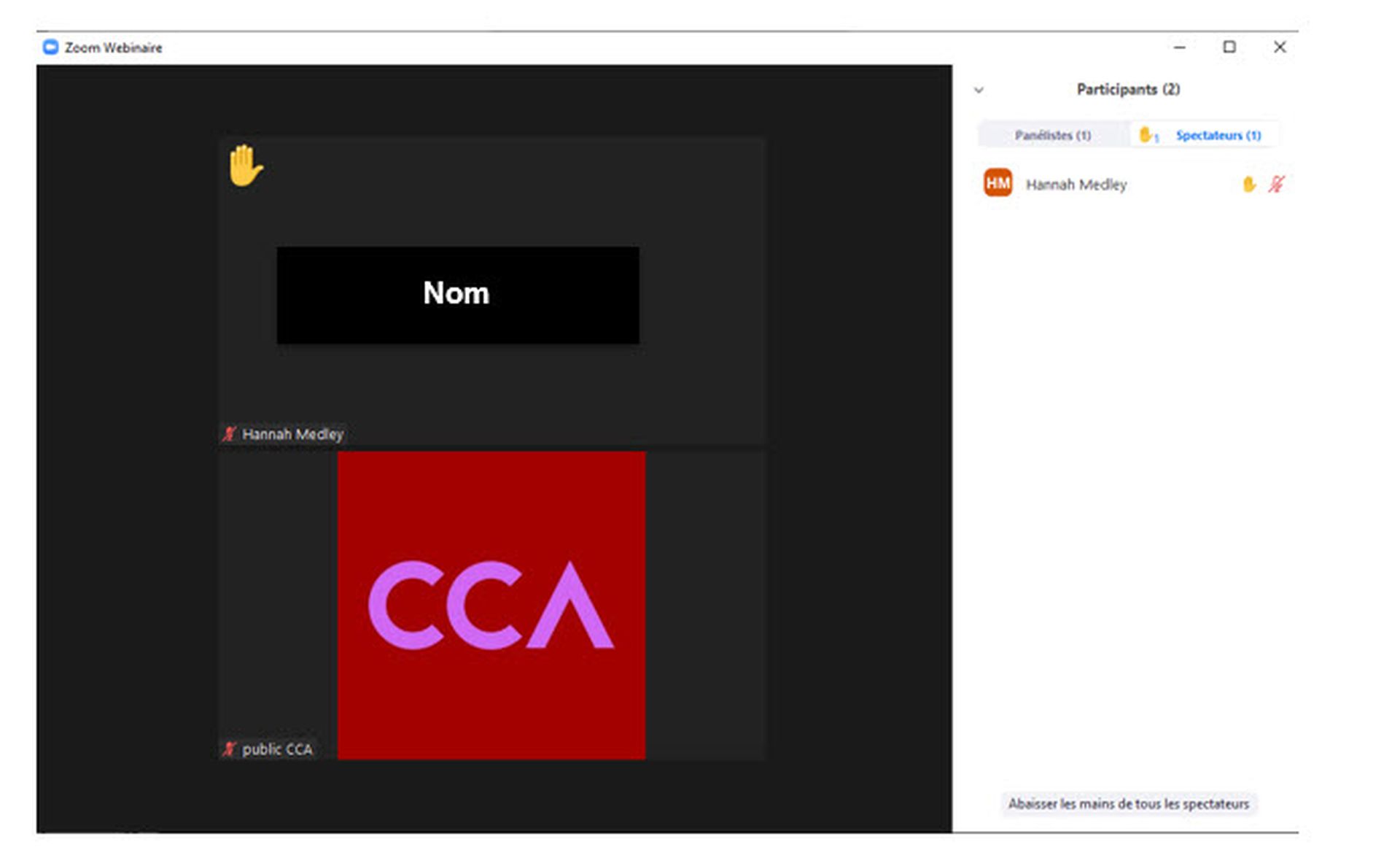Click raised hand icon on Hannah Medley's video
Screen dimensions: 1400x858
(245, 166)
